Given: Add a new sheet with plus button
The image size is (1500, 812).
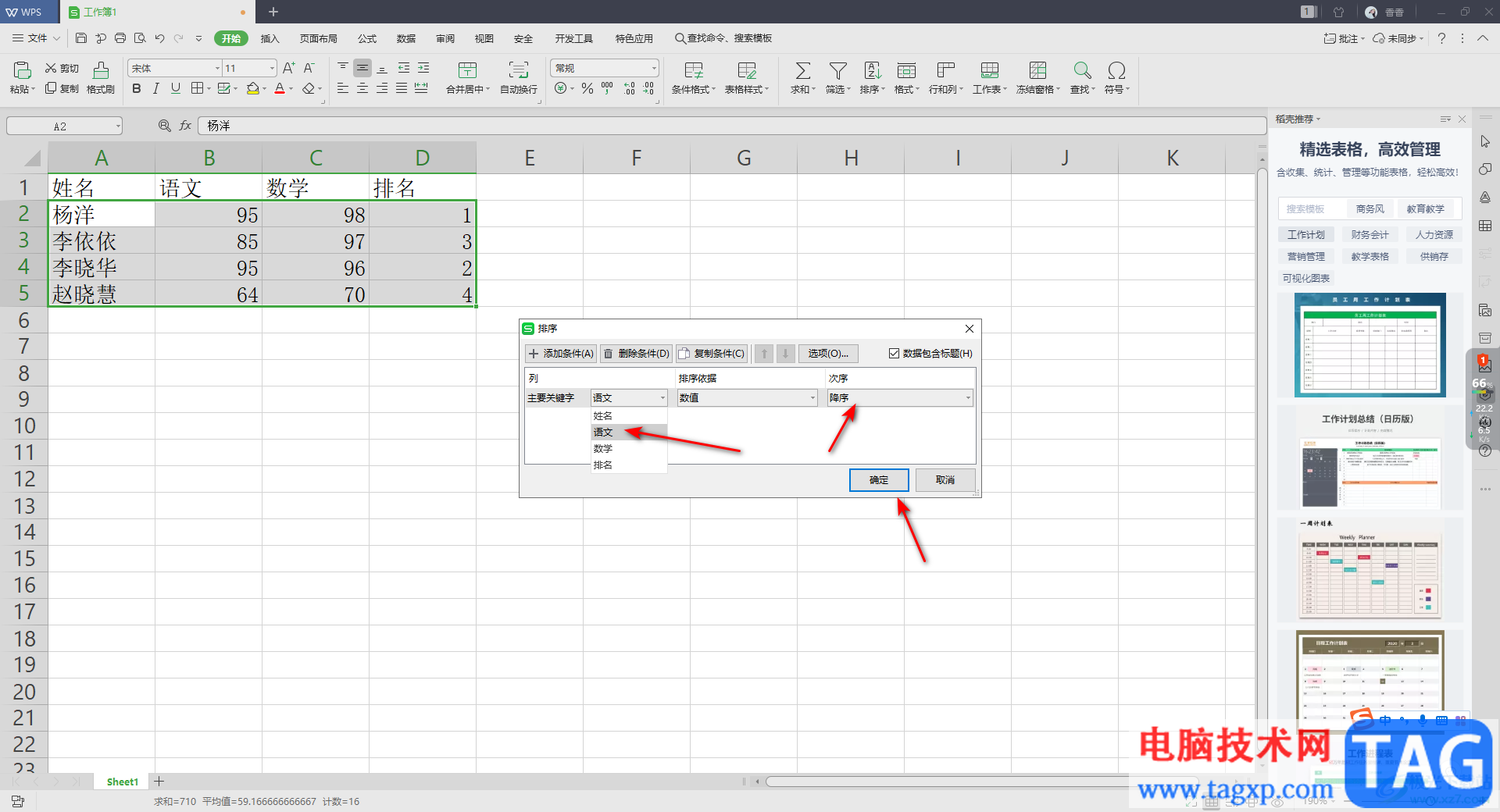Looking at the screenshot, I should coord(159,782).
